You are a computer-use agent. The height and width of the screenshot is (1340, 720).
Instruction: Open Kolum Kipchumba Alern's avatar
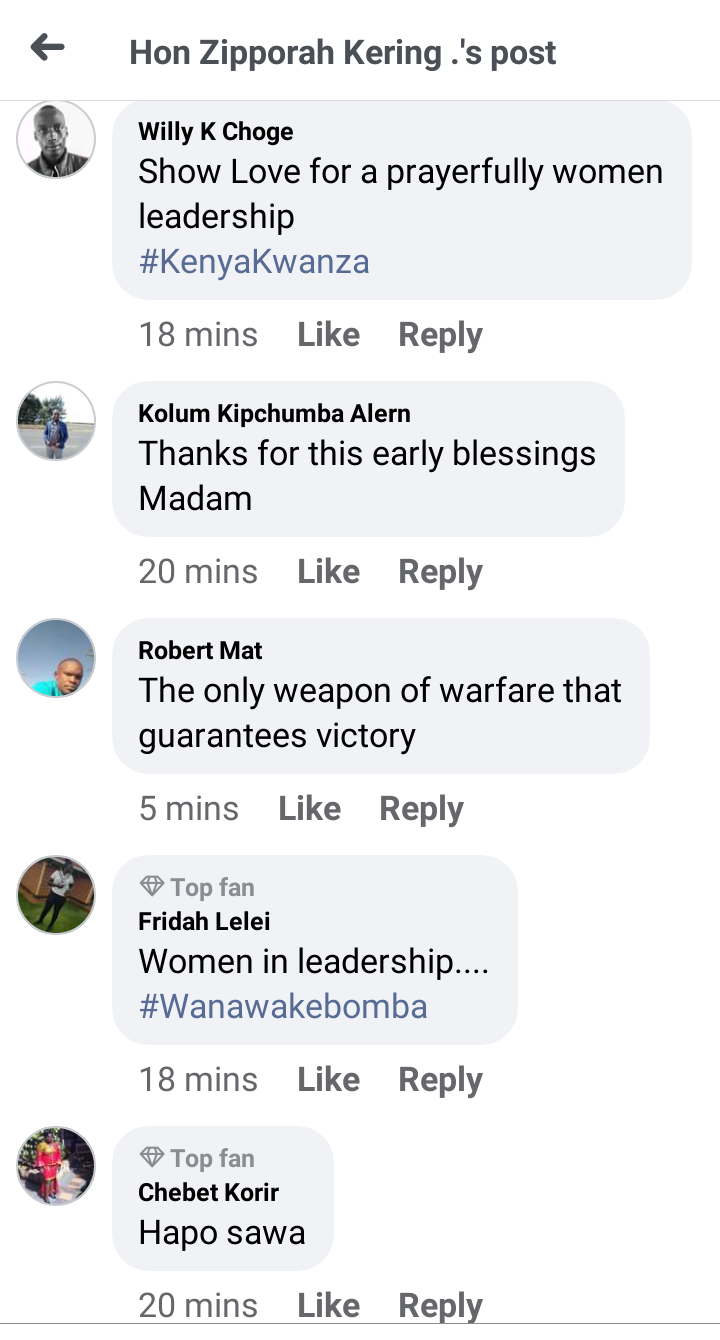coord(56,421)
